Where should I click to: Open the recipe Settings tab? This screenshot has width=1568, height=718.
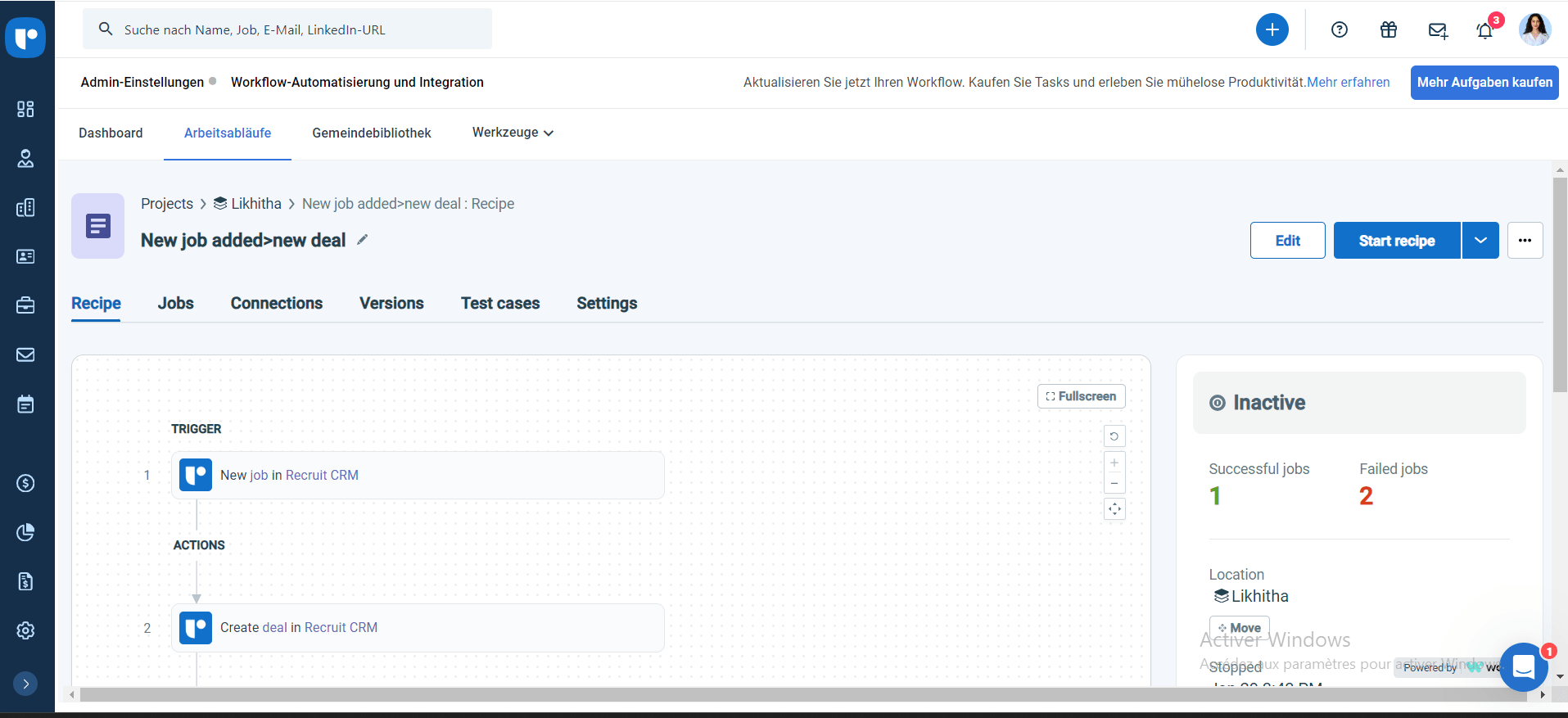click(x=607, y=303)
